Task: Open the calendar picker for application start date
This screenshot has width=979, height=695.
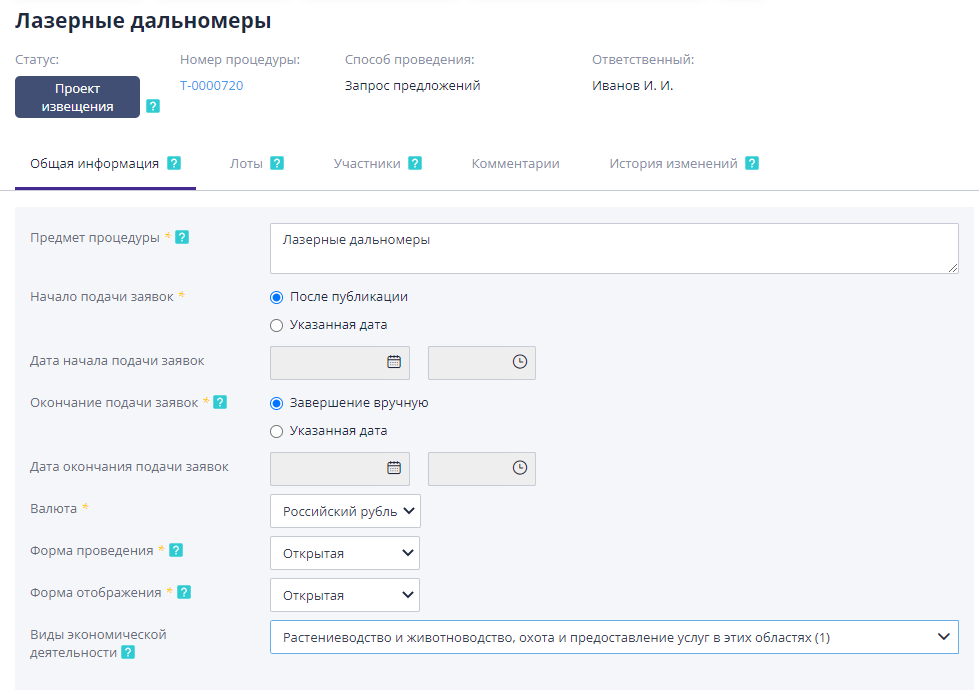Action: click(x=394, y=362)
